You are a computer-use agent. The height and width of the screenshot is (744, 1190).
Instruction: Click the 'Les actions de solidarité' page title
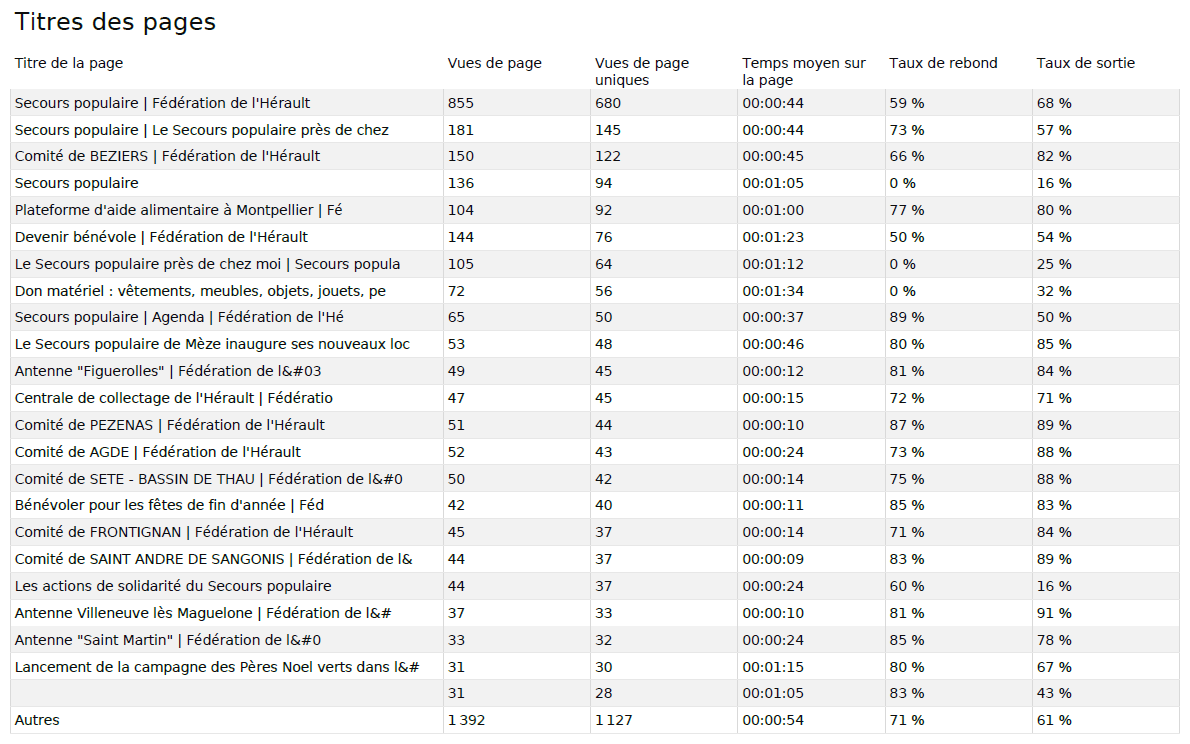172,586
